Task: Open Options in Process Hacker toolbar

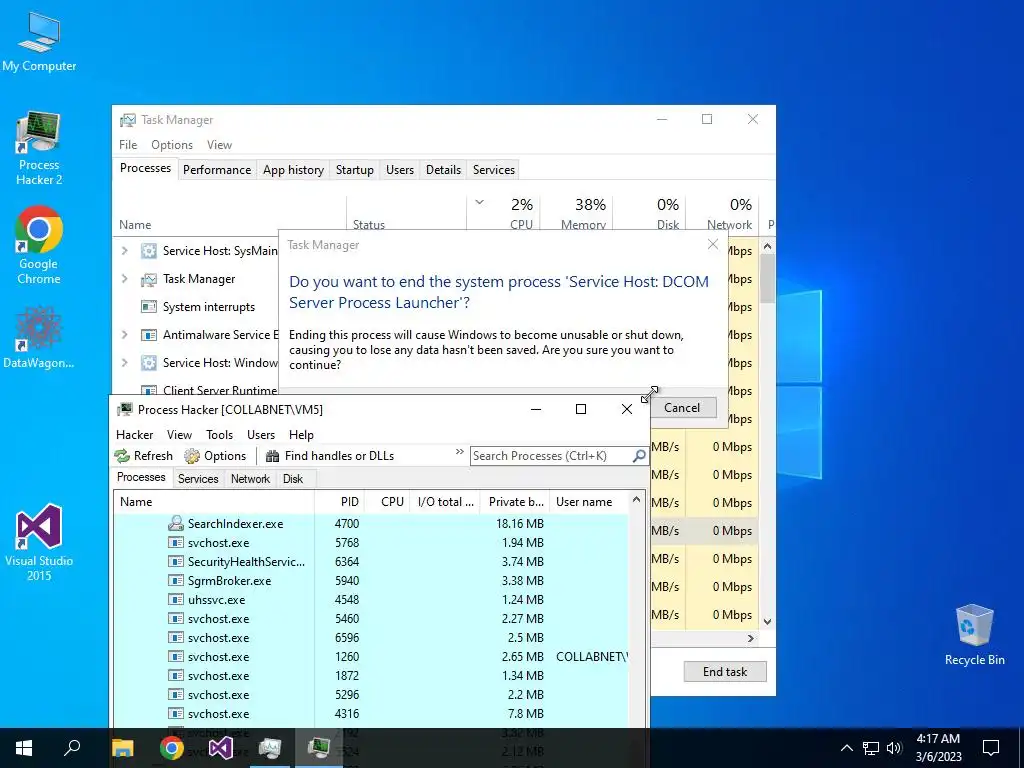Action: [x=216, y=456]
